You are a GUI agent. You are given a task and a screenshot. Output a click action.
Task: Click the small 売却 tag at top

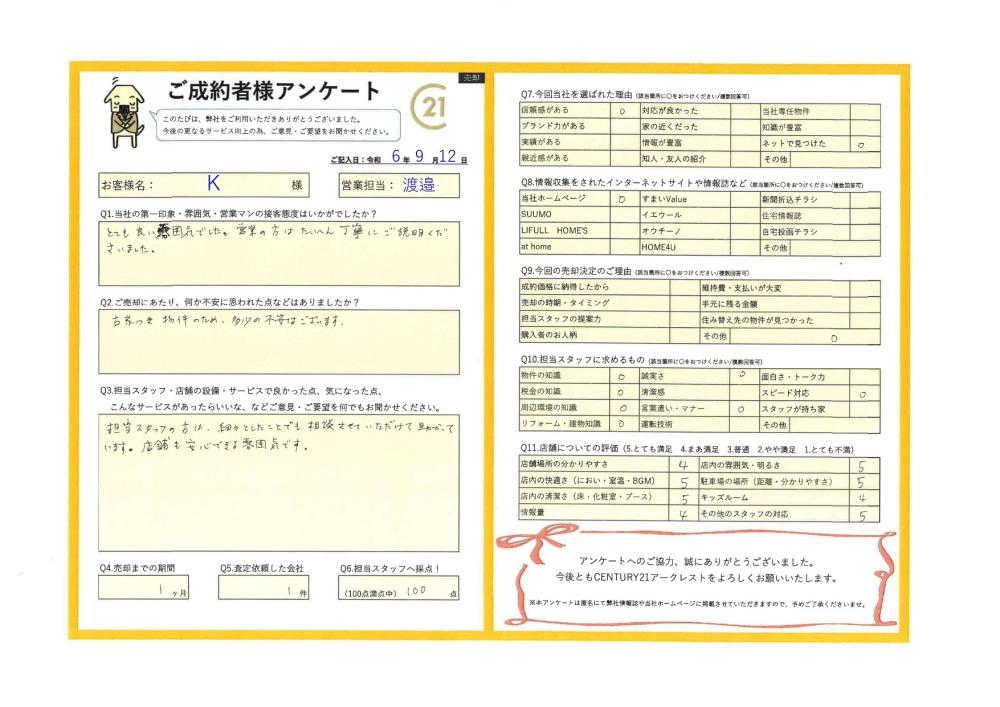click(x=472, y=78)
